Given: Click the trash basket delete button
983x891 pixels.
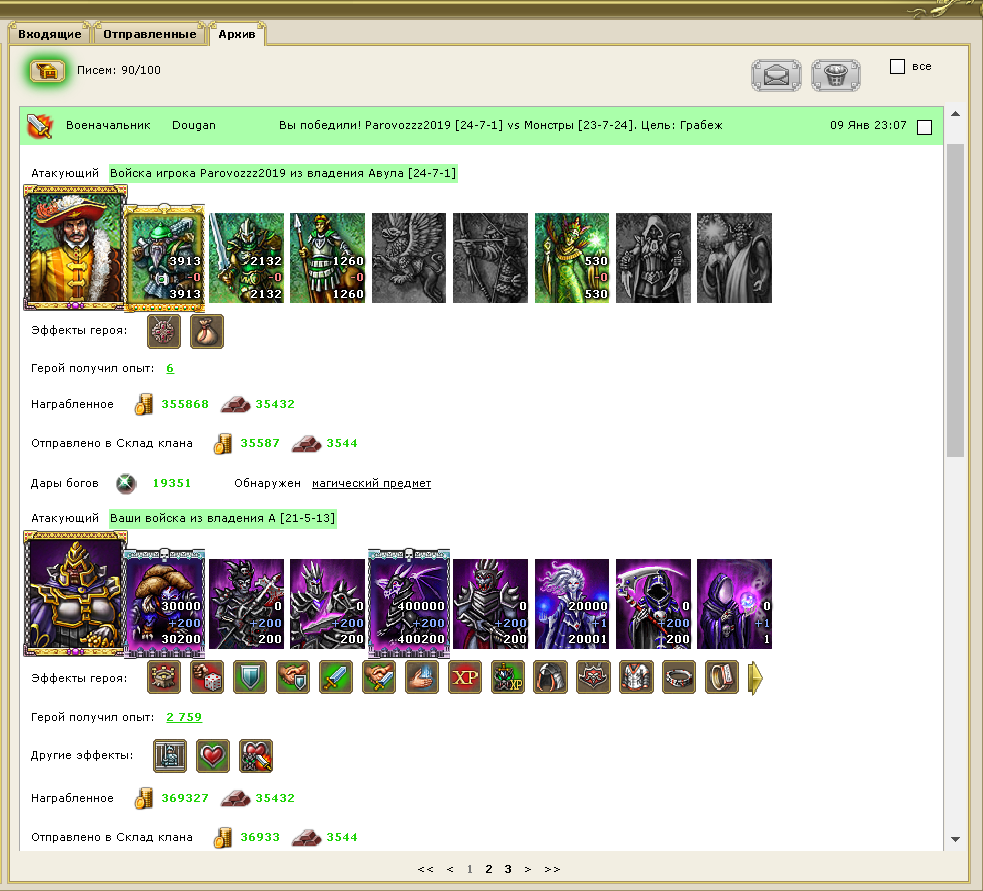Looking at the screenshot, I should pos(836,76).
